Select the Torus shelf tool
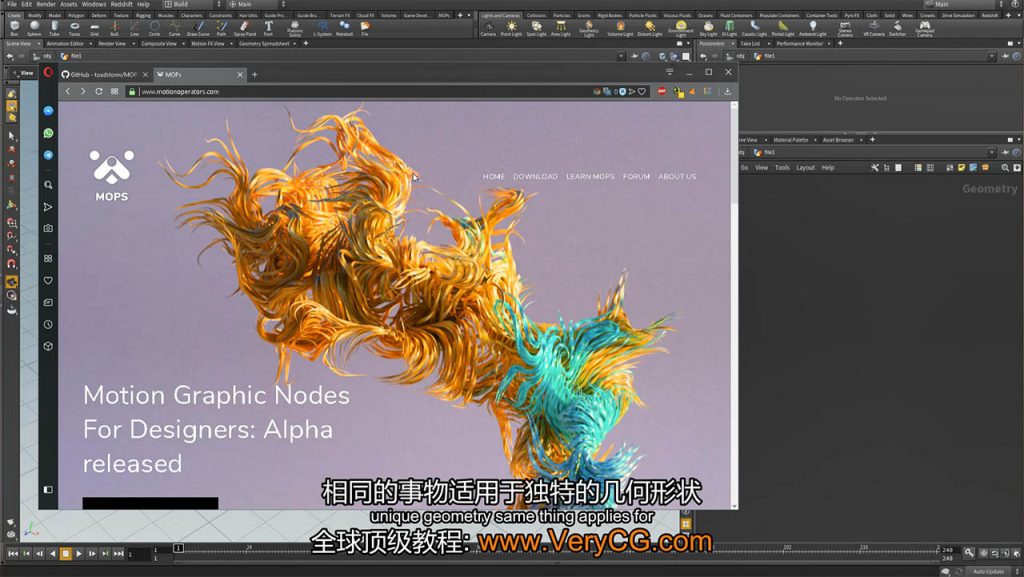The image size is (1024, 577). (74, 28)
